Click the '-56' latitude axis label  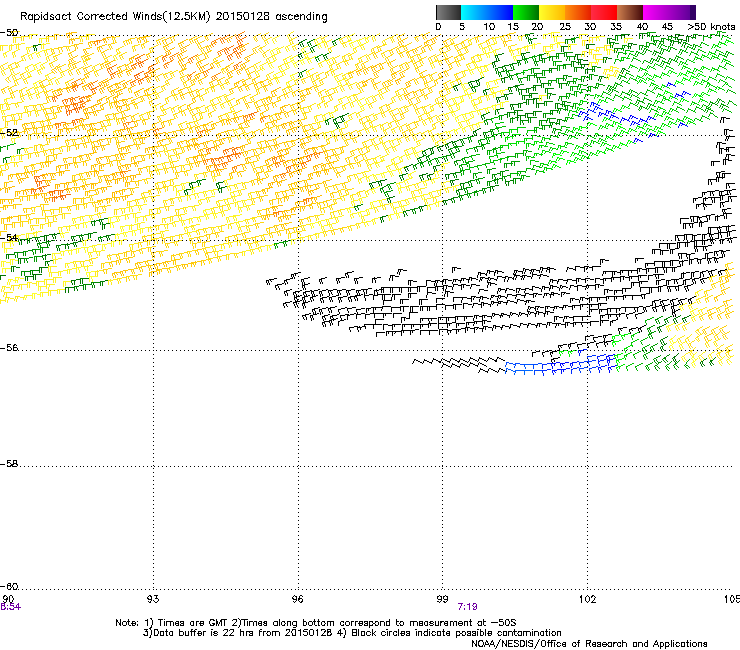tap(9, 347)
